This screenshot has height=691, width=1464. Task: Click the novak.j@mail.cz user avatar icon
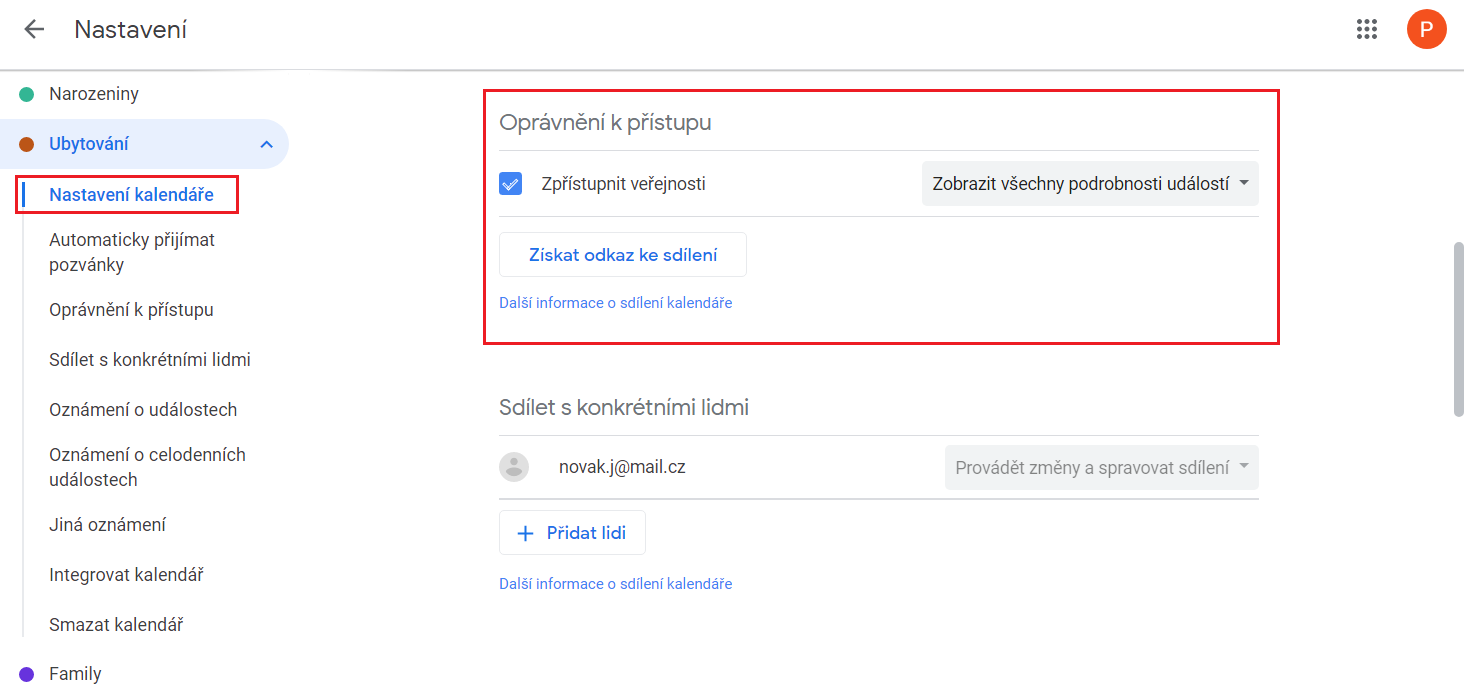pyautogui.click(x=514, y=467)
